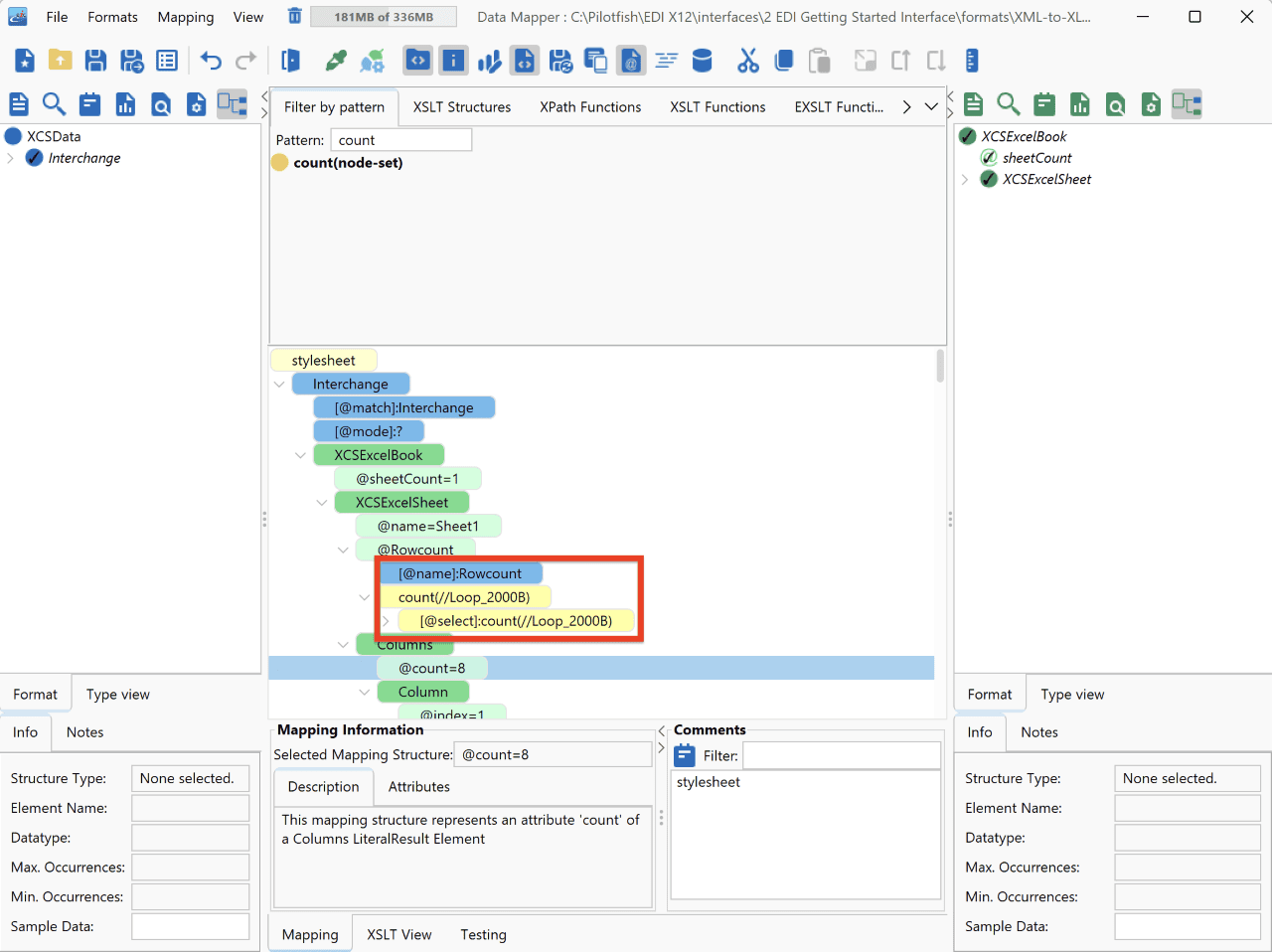Click into the Comments Filter input field
The width and height of the screenshot is (1272, 952).
tap(842, 755)
